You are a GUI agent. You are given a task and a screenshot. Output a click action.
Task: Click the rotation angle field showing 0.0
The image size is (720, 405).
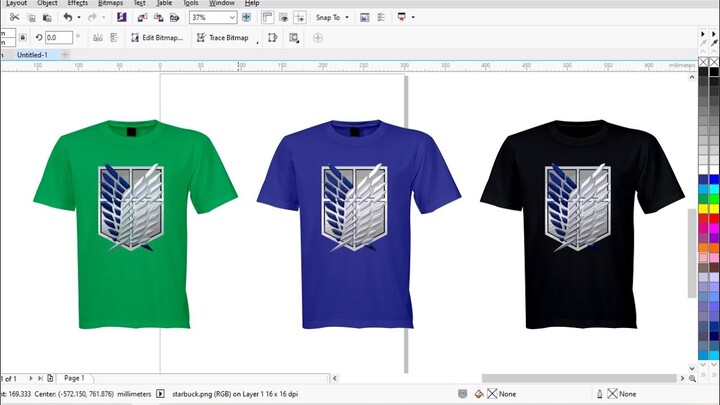[x=59, y=38]
